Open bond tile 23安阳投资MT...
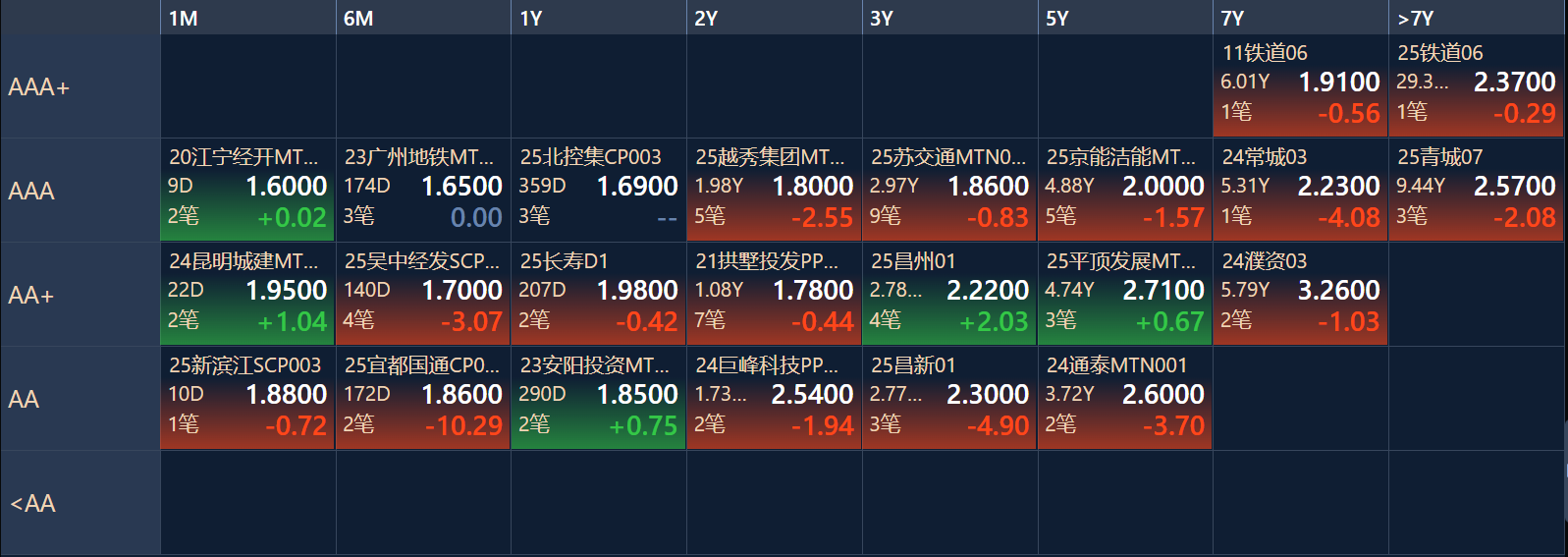The width and height of the screenshot is (1568, 557). pyautogui.click(x=599, y=399)
